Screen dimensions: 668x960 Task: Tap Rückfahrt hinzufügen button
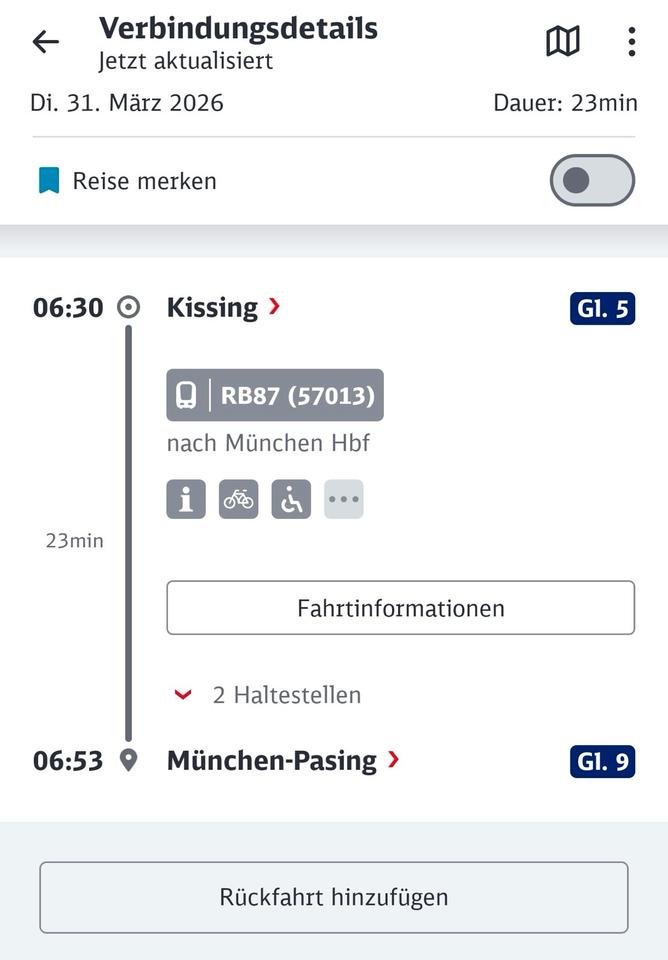[x=334, y=897]
